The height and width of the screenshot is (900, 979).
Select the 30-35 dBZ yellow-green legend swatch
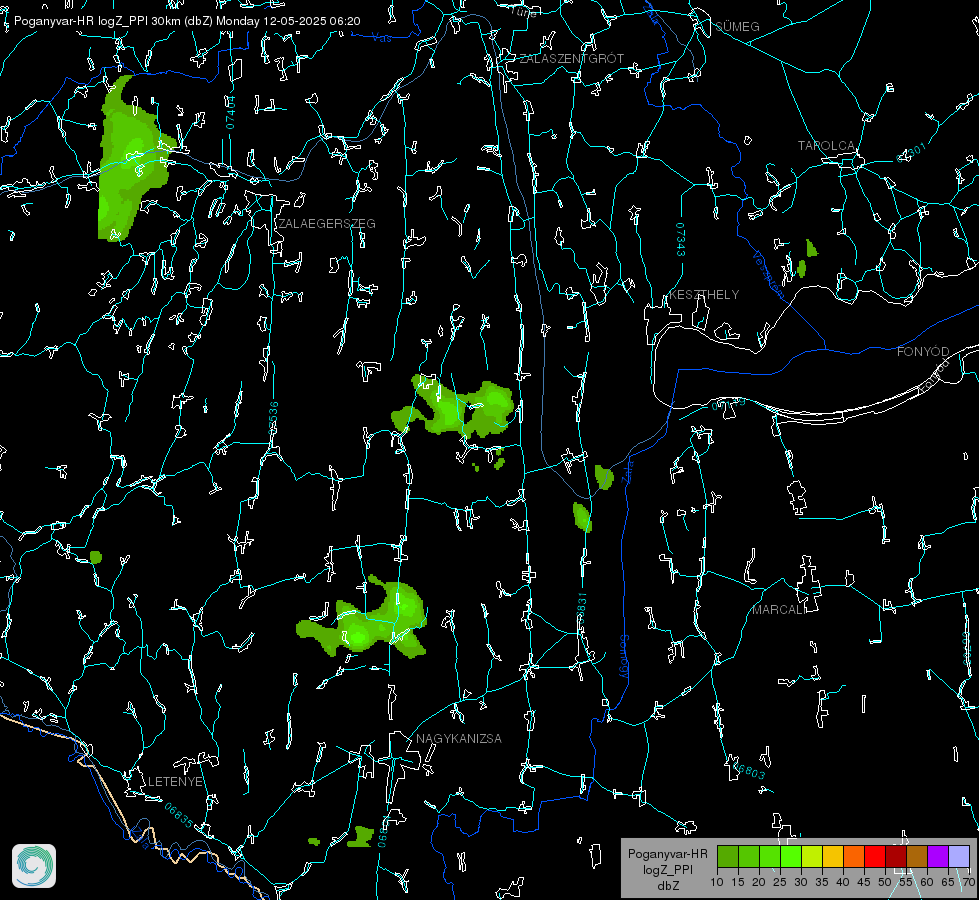(812, 857)
